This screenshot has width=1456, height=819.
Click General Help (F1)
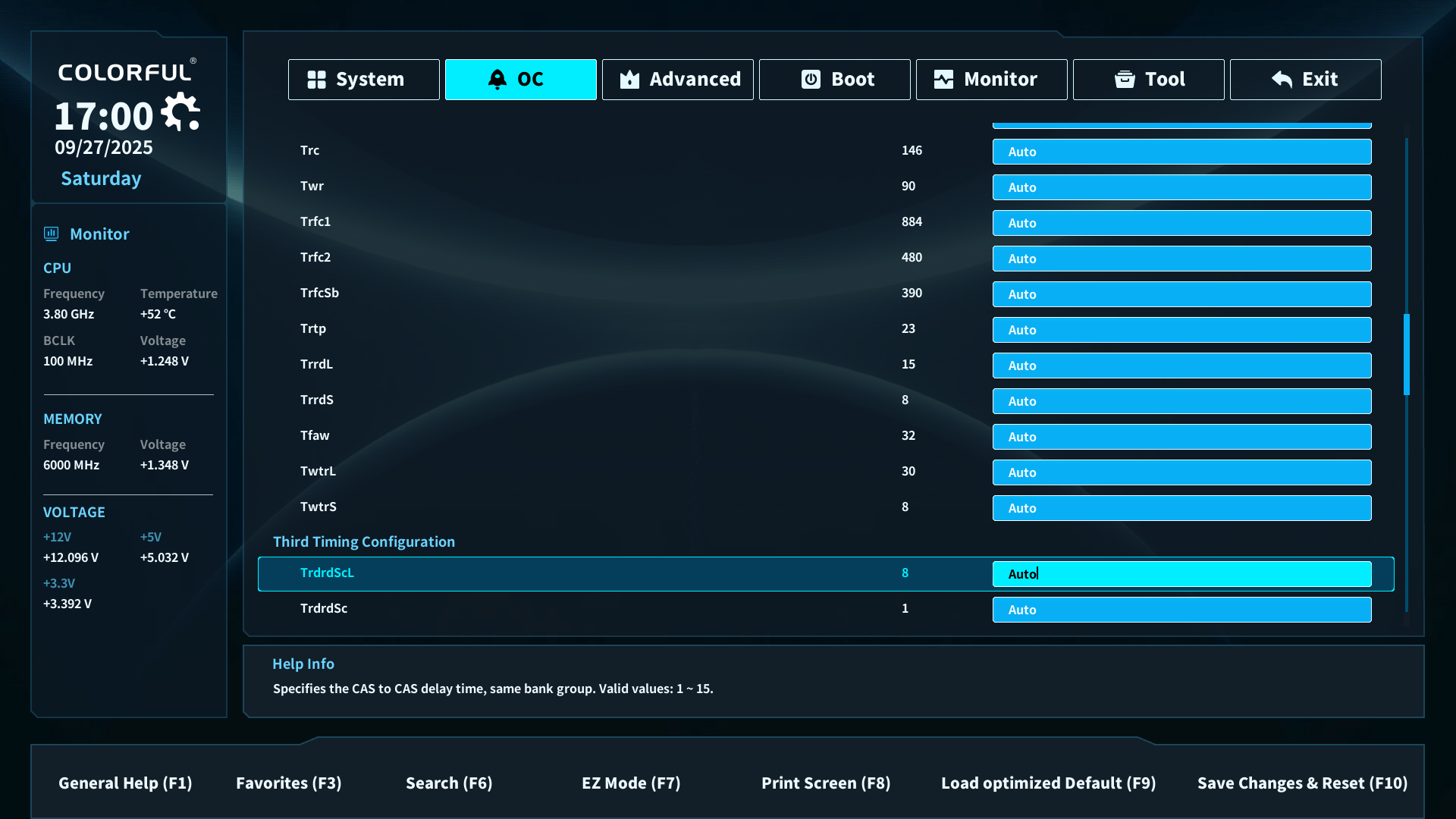(125, 783)
